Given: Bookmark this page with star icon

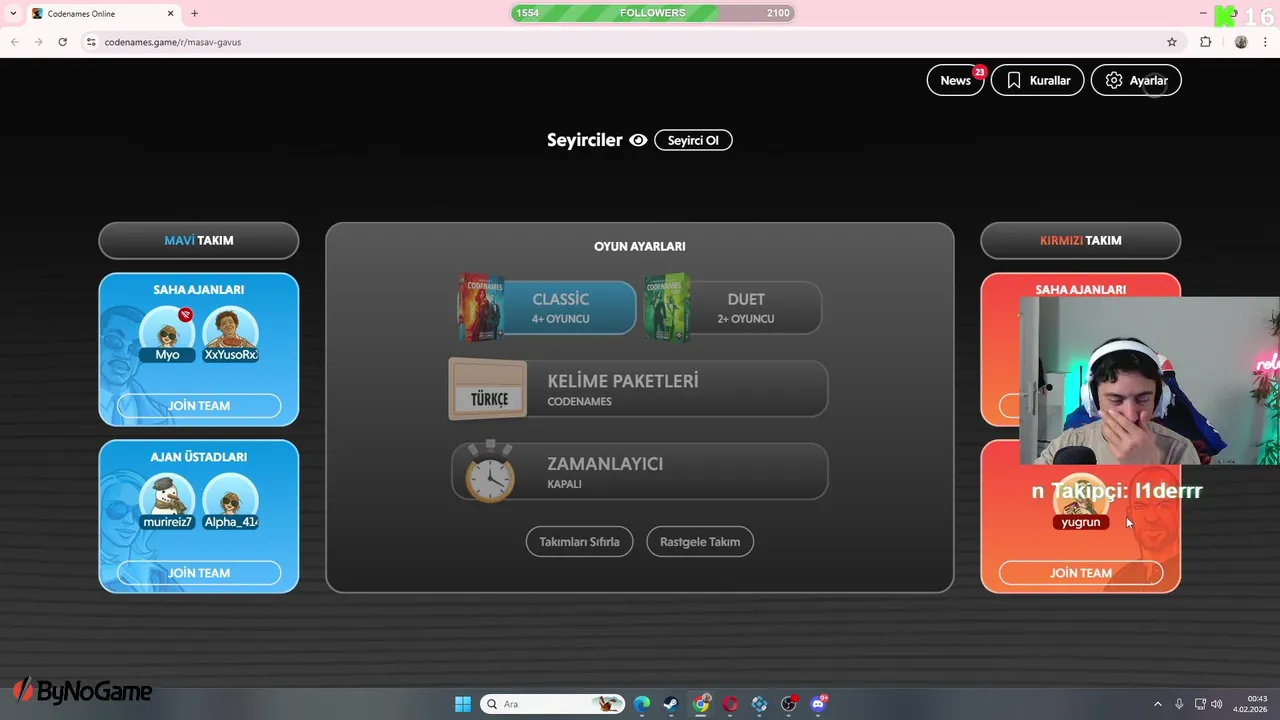Looking at the screenshot, I should click(x=1172, y=42).
